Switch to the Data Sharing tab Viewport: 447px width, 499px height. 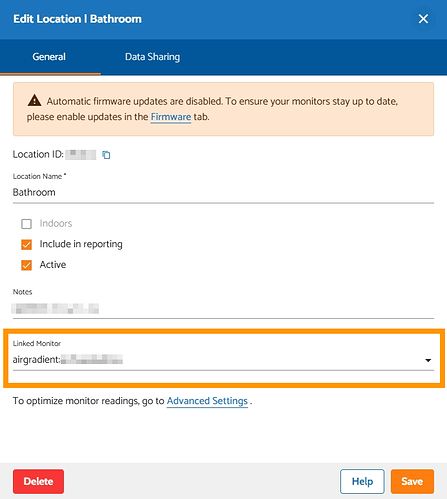point(152,57)
